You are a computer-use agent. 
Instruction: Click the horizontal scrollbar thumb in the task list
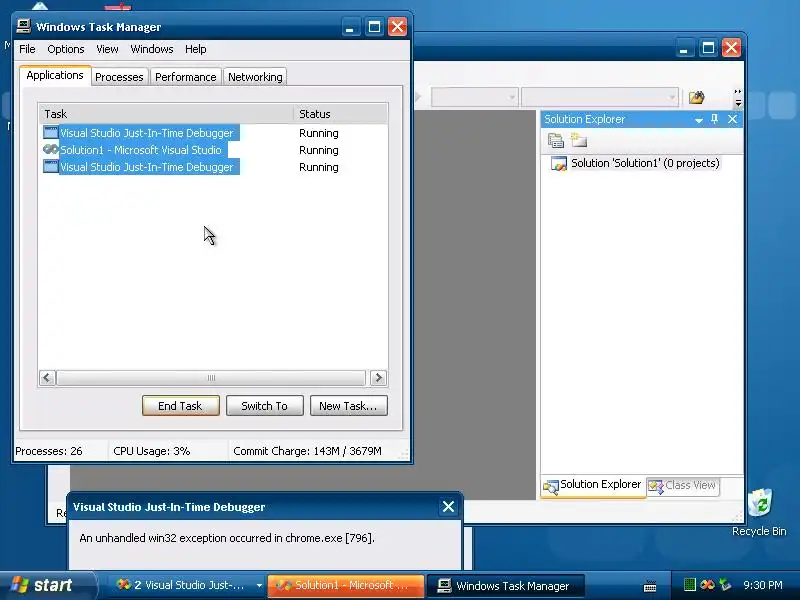point(211,378)
